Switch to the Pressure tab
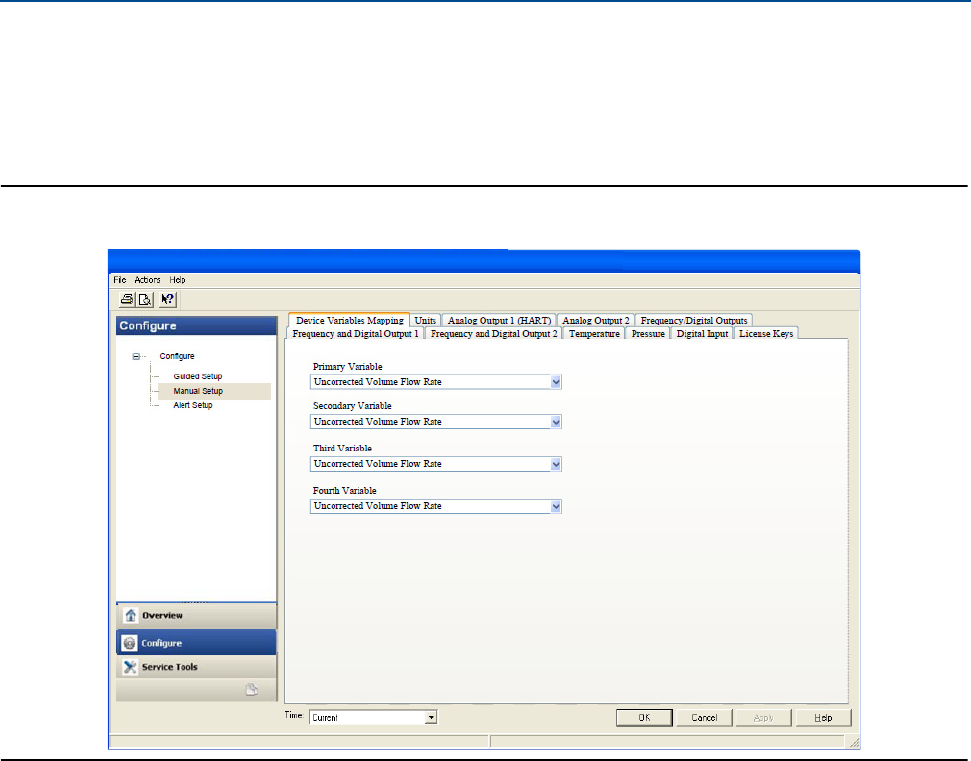Screen dimensions: 971x761 click(x=648, y=334)
